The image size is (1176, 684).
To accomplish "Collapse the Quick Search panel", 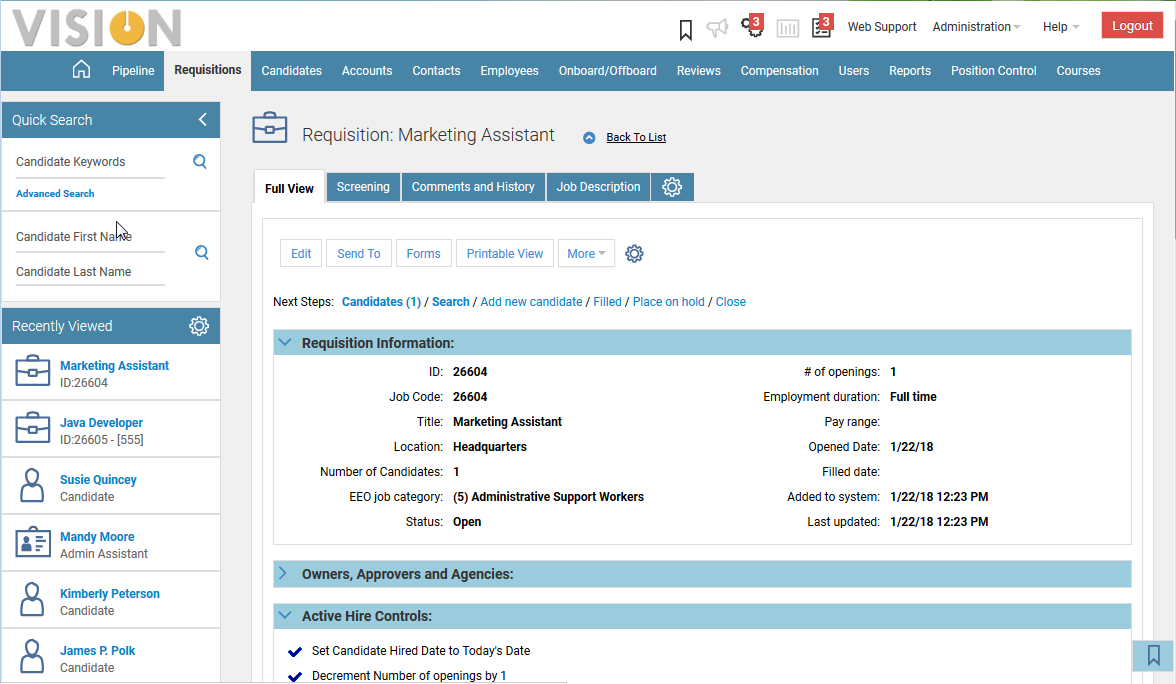I will 202,120.
